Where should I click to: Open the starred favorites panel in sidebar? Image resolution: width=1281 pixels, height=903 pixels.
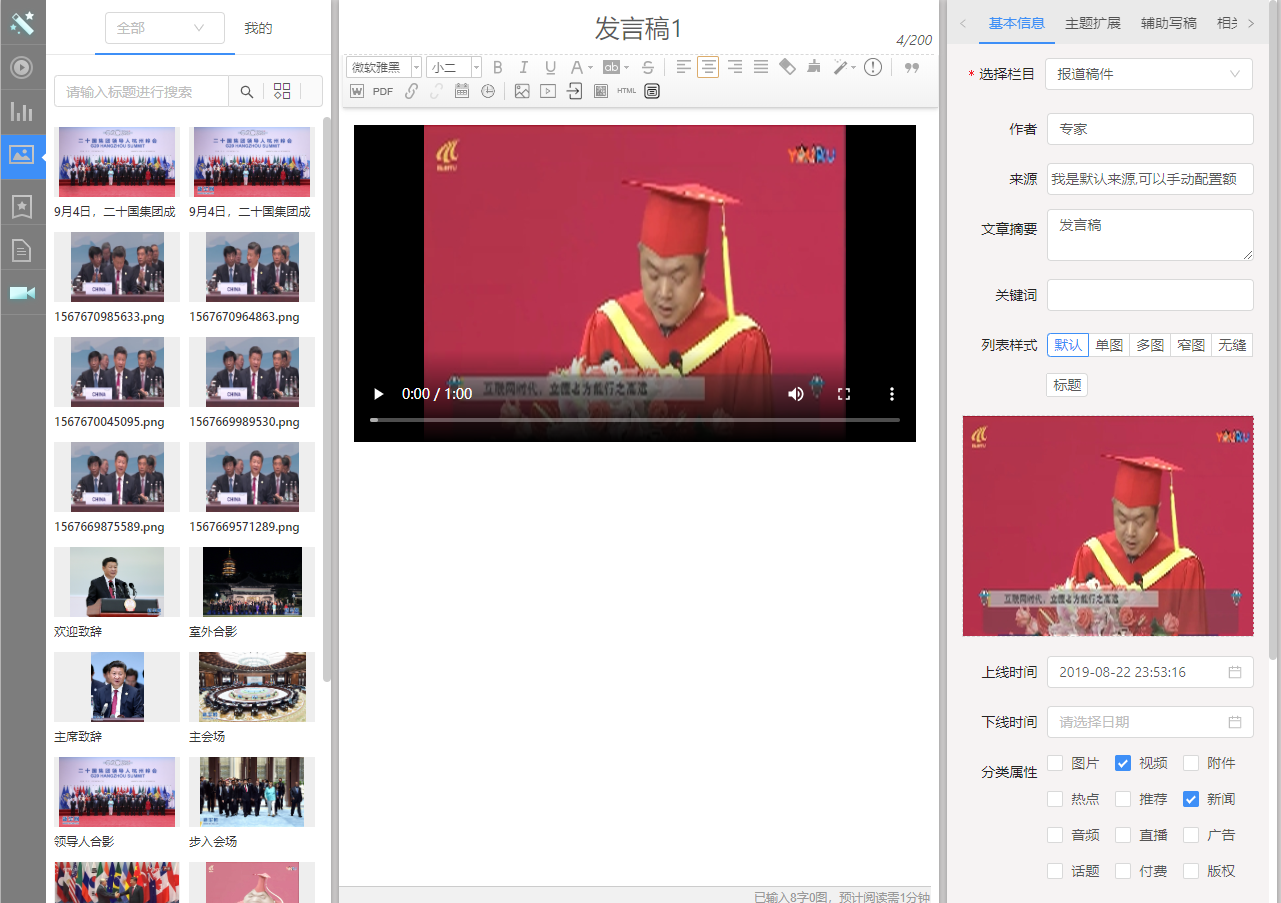pos(22,207)
